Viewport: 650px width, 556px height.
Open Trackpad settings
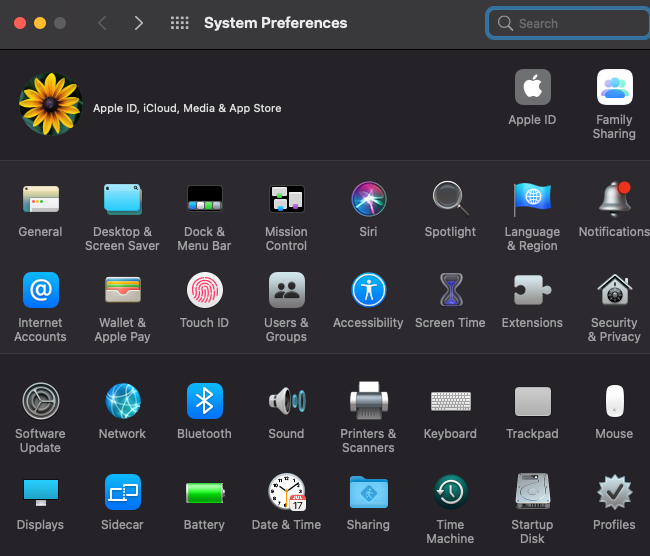click(x=532, y=401)
